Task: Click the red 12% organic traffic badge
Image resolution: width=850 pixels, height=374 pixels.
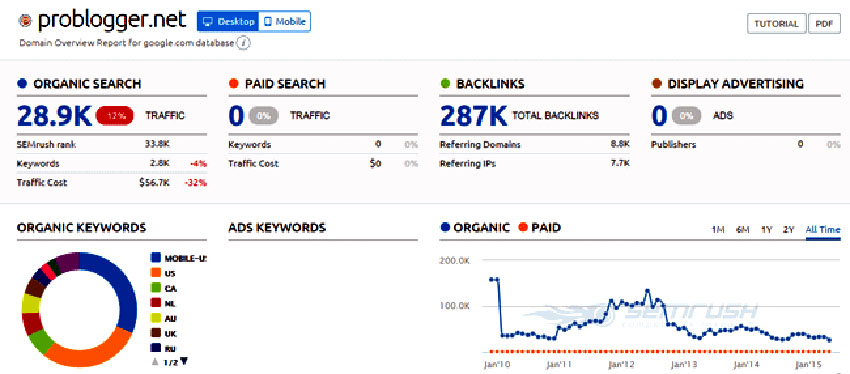Action: [x=115, y=115]
